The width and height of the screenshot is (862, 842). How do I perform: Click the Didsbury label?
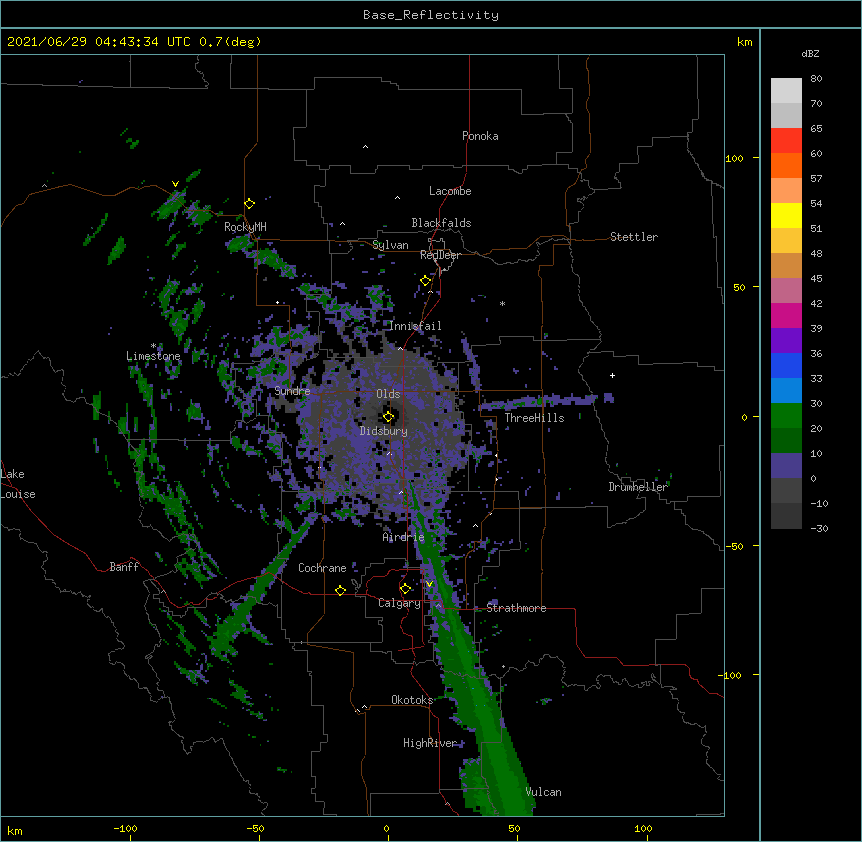coord(384,431)
